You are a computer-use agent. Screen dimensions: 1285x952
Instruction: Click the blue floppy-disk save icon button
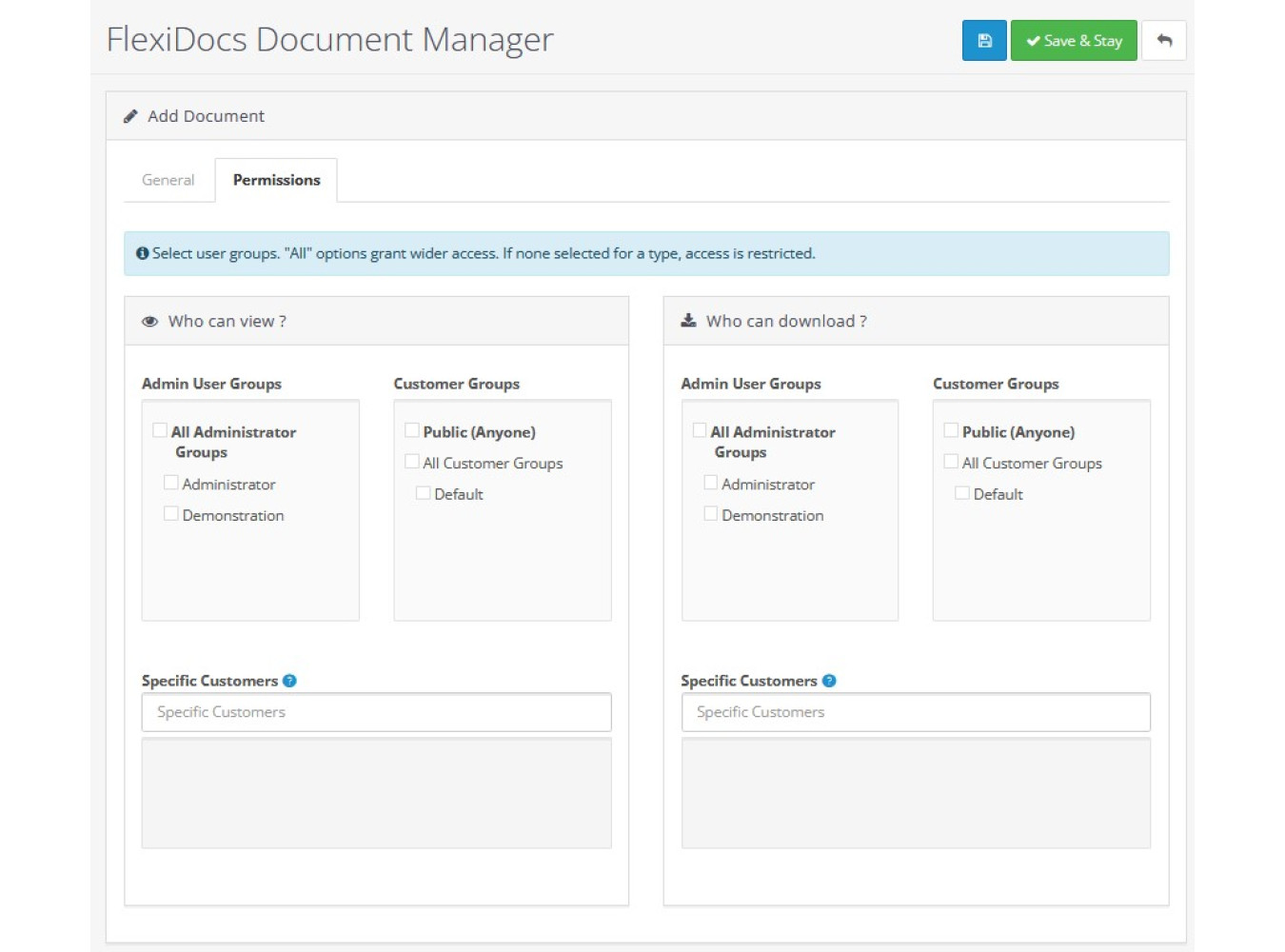(x=983, y=41)
